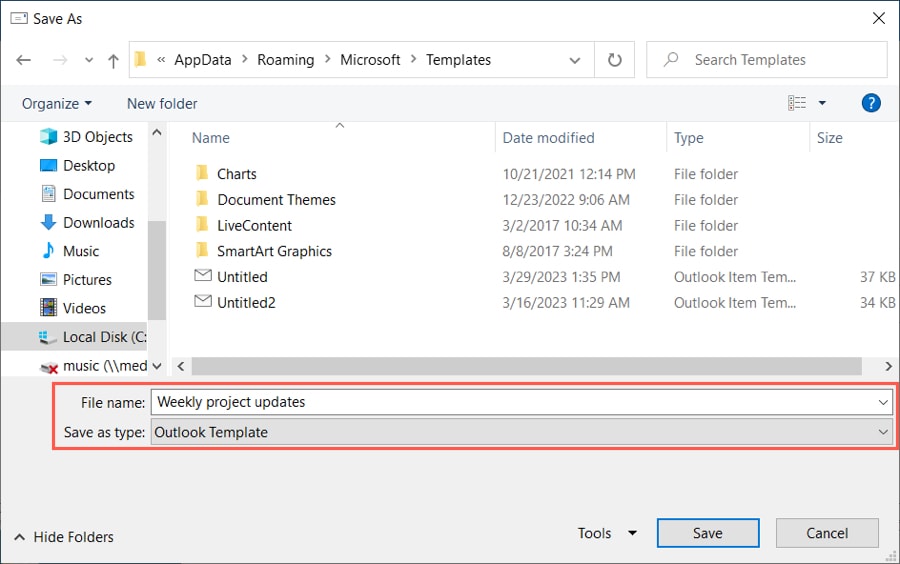Open the Tools dropdown menu
The height and width of the screenshot is (564, 900).
pyautogui.click(x=607, y=534)
